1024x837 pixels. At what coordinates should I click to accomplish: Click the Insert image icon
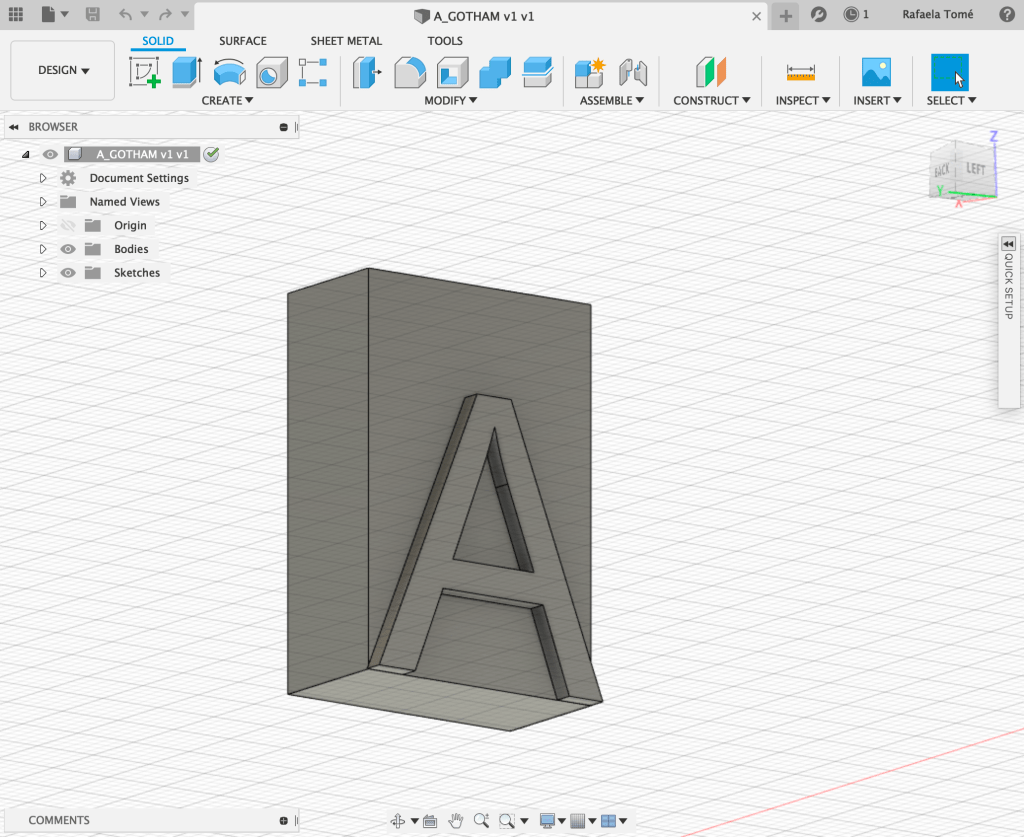pyautogui.click(x=876, y=73)
